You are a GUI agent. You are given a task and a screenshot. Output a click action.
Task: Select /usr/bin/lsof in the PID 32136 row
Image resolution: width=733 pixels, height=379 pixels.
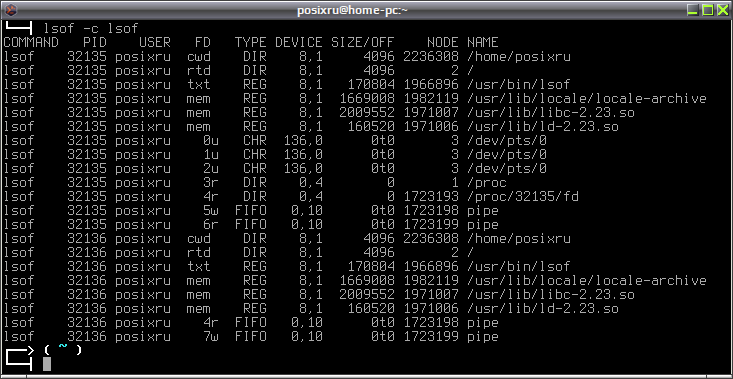point(518,267)
